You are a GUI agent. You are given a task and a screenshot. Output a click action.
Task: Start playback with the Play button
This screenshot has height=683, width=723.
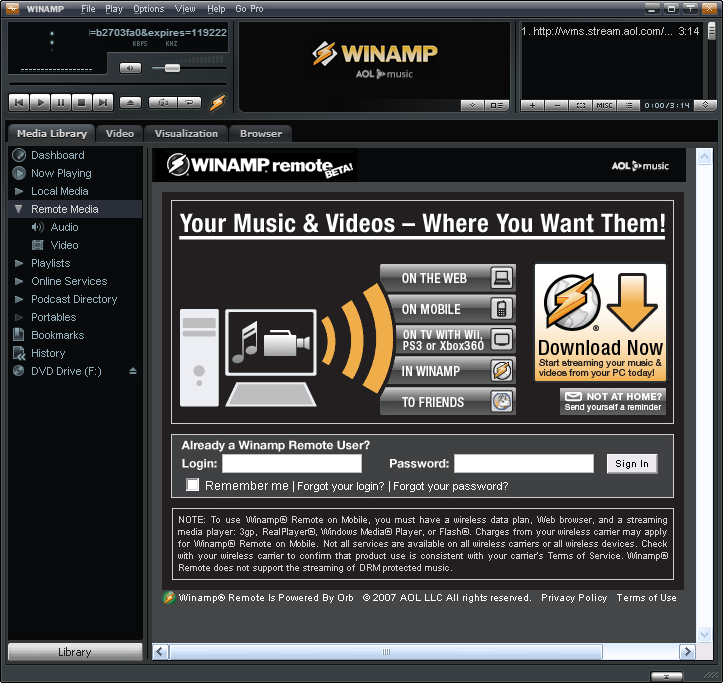click(x=40, y=102)
